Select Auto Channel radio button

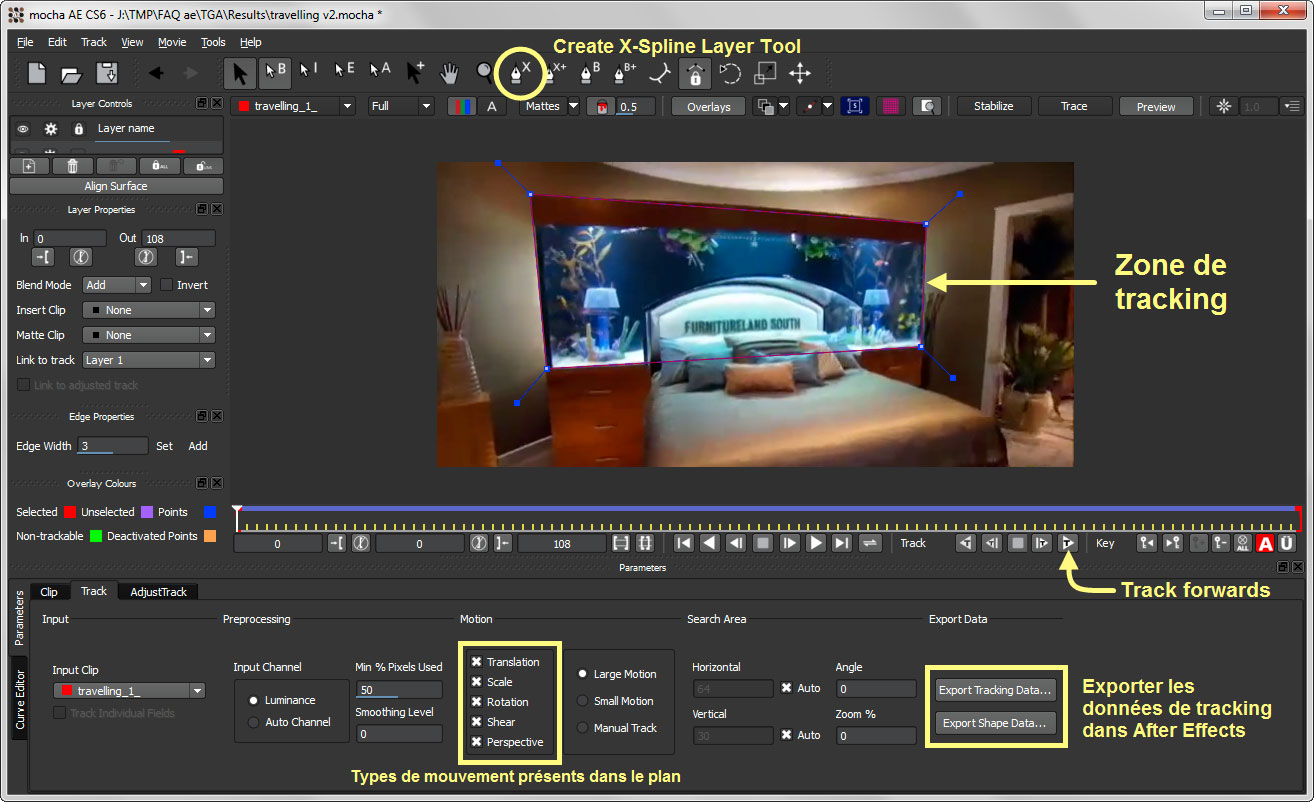[x=253, y=722]
